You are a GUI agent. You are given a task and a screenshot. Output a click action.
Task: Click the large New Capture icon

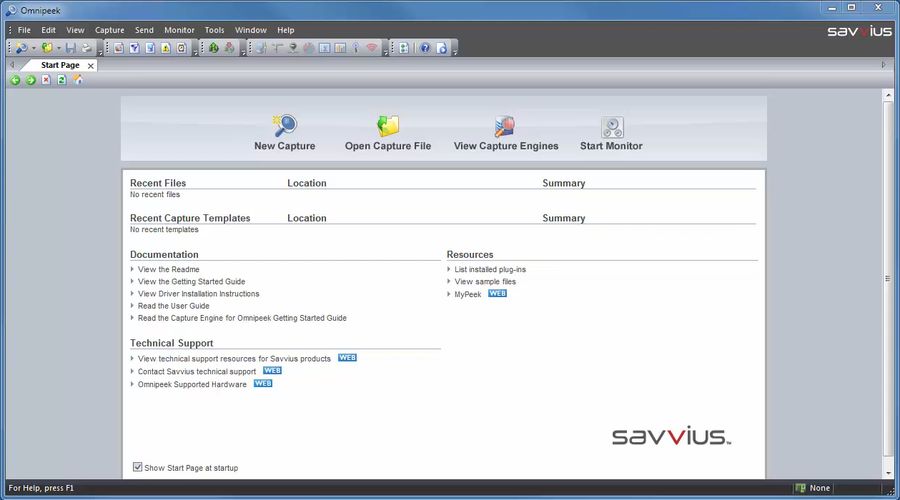point(284,126)
